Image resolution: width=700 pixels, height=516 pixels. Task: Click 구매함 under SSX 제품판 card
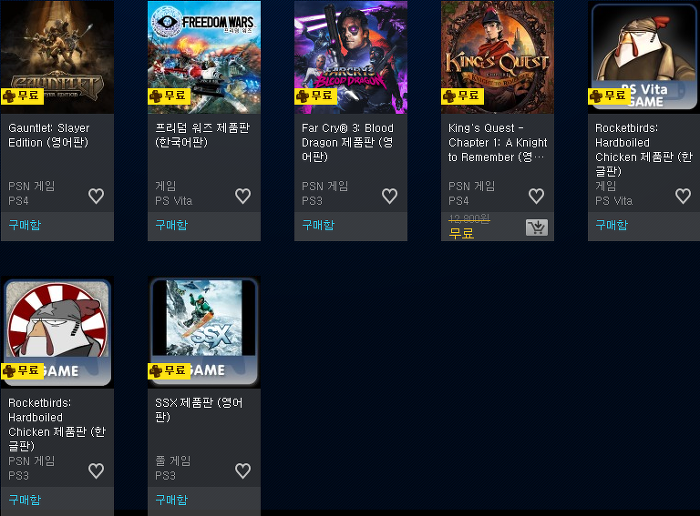point(171,499)
